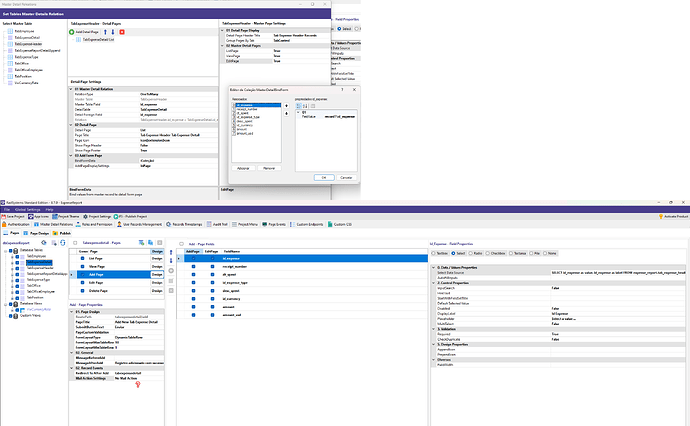
Task: Click green Add Detail Page icon
Action: click(72, 32)
